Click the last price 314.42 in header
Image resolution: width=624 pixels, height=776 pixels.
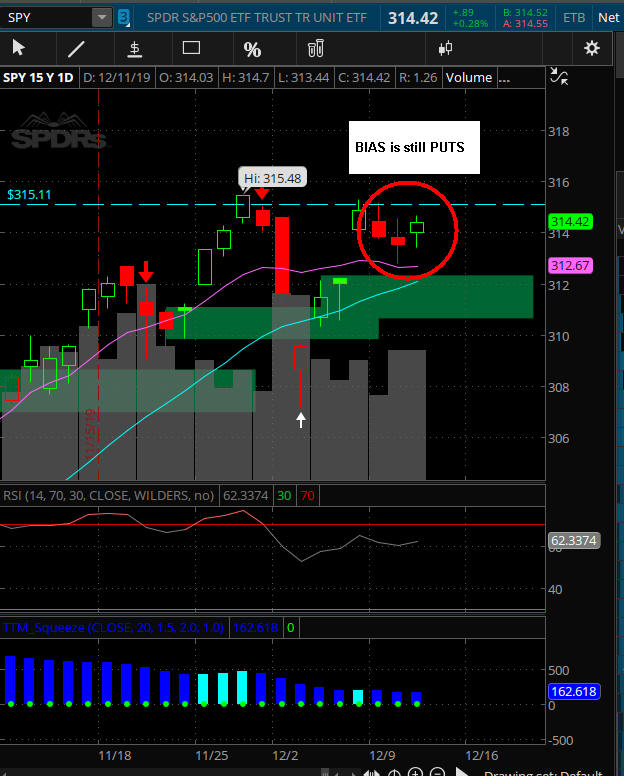coord(413,18)
